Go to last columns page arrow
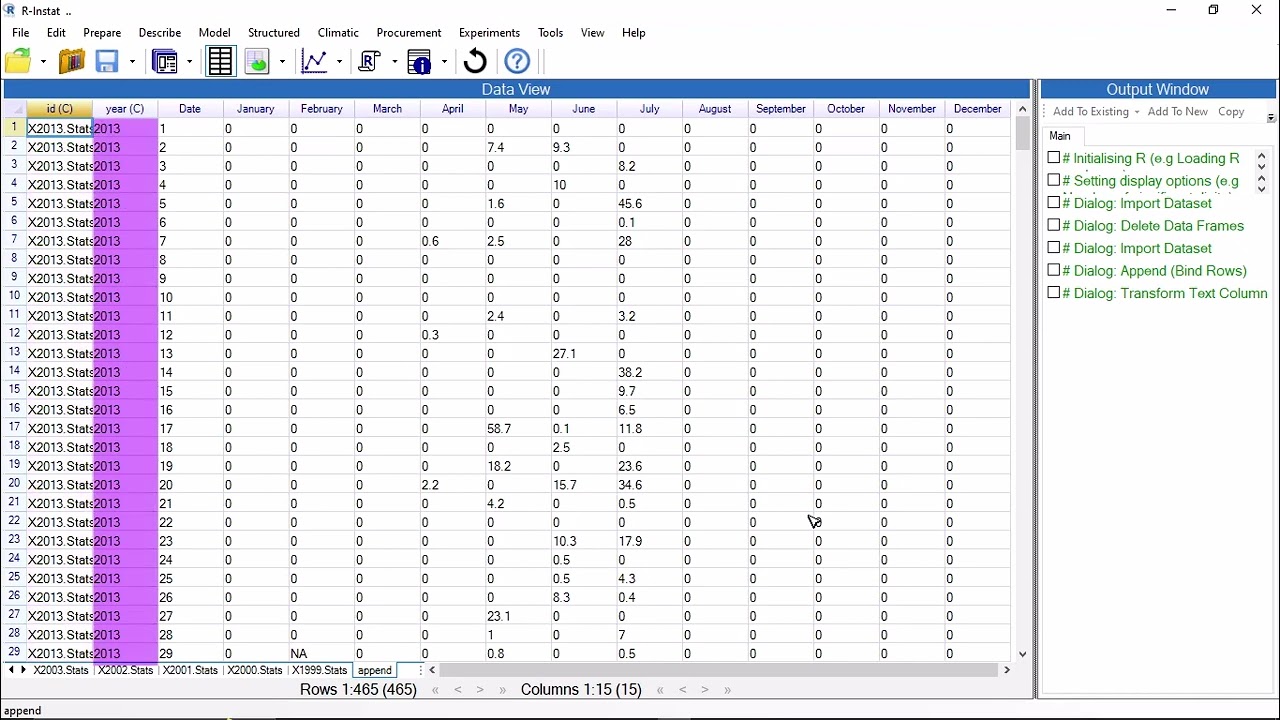The image size is (1280, 720). click(727, 690)
